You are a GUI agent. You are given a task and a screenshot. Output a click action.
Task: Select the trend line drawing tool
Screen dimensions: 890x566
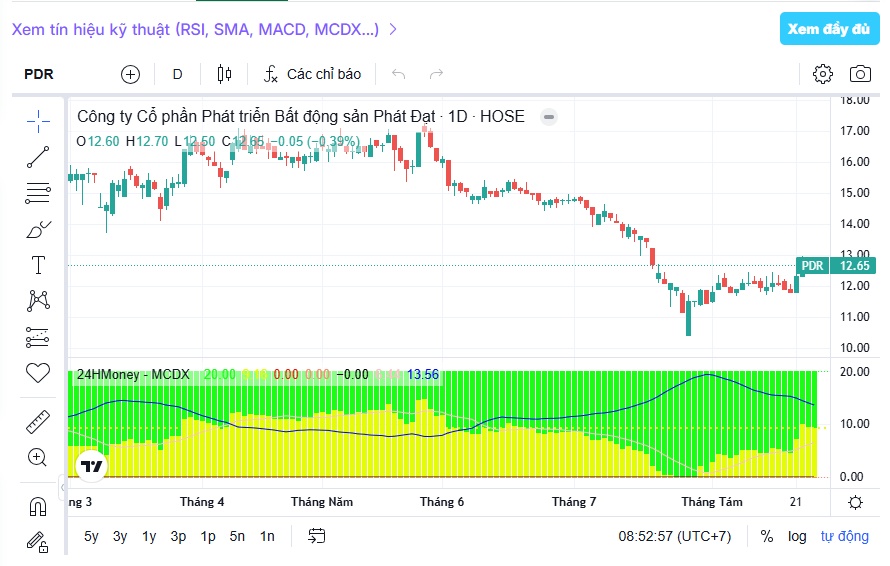[38, 157]
